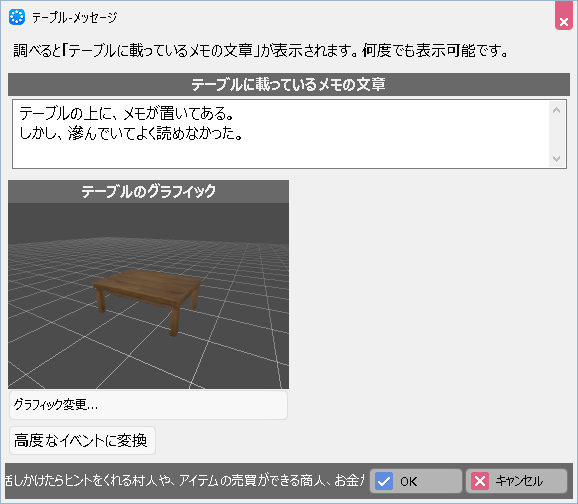This screenshot has height=504, width=578.
Task: Click the テーブルのグラフィック section header
Action: click(x=148, y=191)
